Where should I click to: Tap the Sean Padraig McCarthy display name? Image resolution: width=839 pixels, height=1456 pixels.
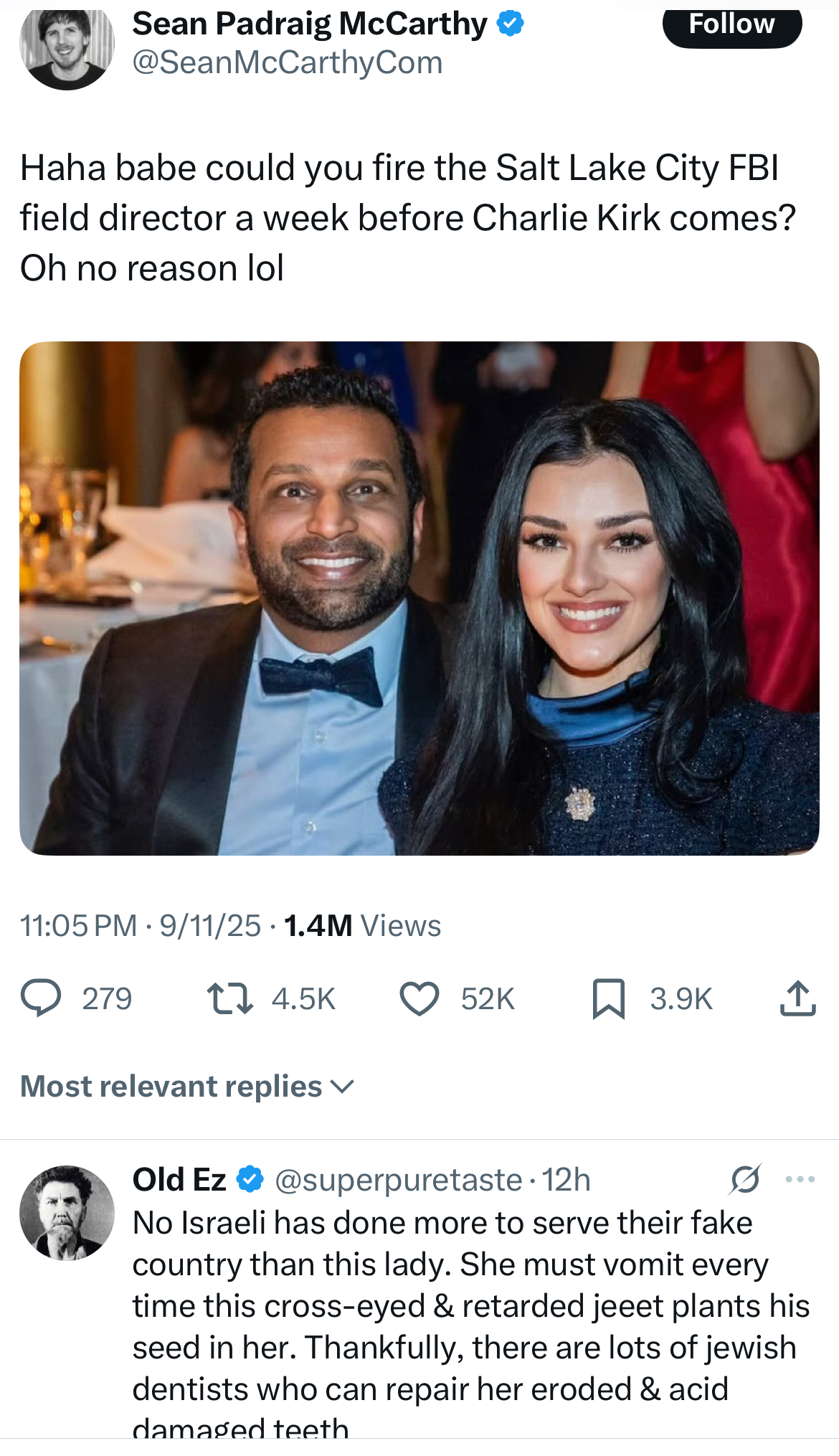(x=310, y=24)
